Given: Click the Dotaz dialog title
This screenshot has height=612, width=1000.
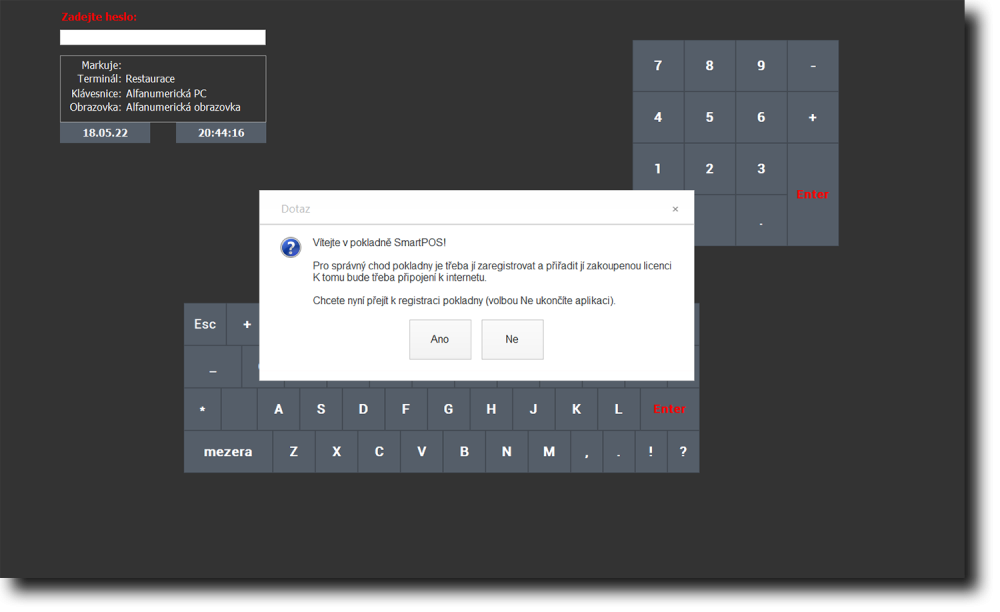Looking at the screenshot, I should pyautogui.click(x=295, y=209).
